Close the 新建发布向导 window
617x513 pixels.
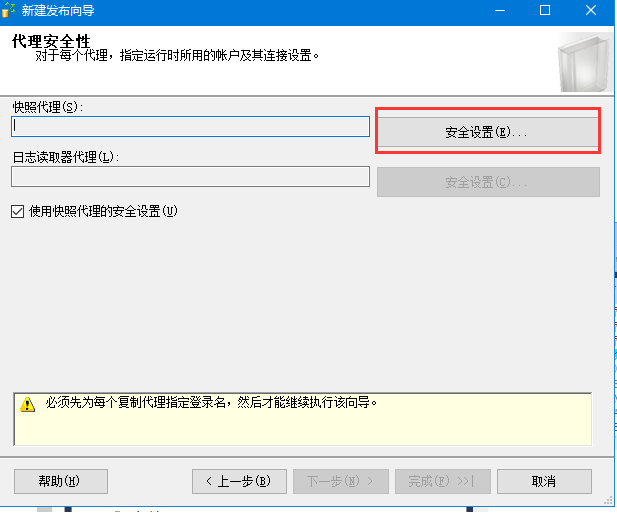point(591,10)
